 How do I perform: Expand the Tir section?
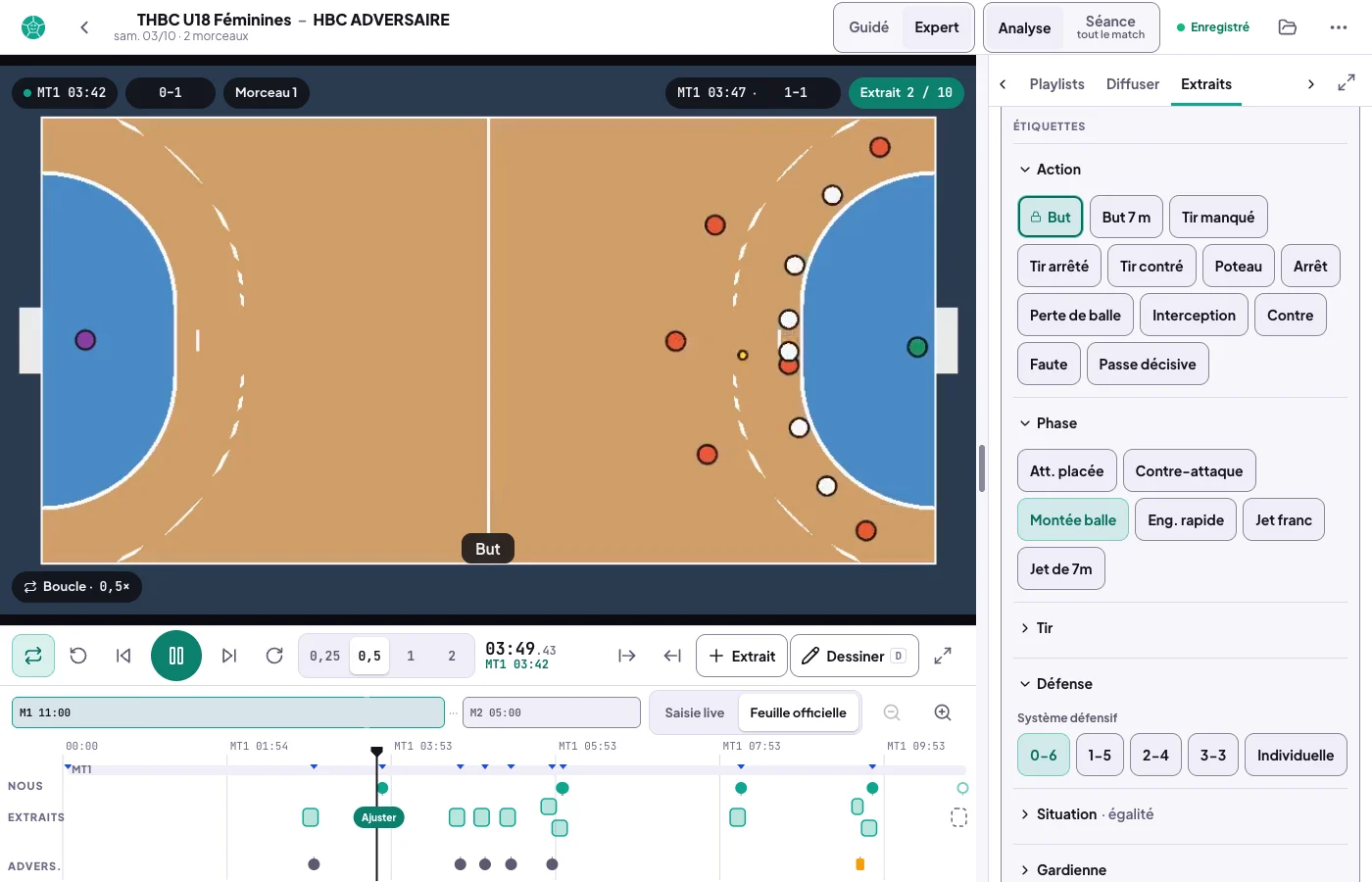1037,628
